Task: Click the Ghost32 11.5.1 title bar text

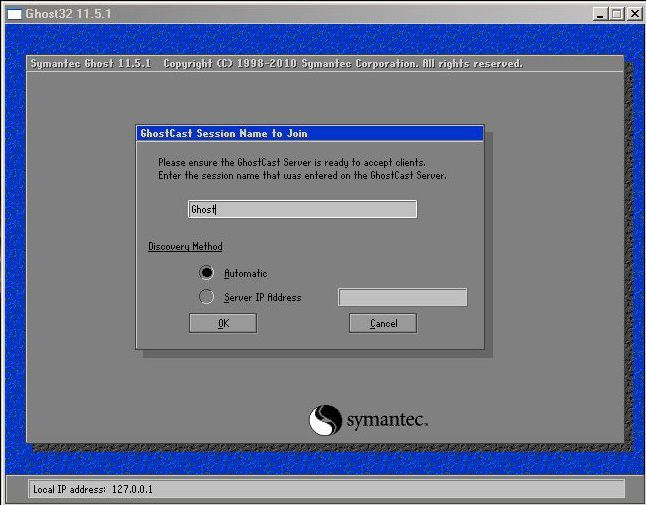Action: pos(68,14)
